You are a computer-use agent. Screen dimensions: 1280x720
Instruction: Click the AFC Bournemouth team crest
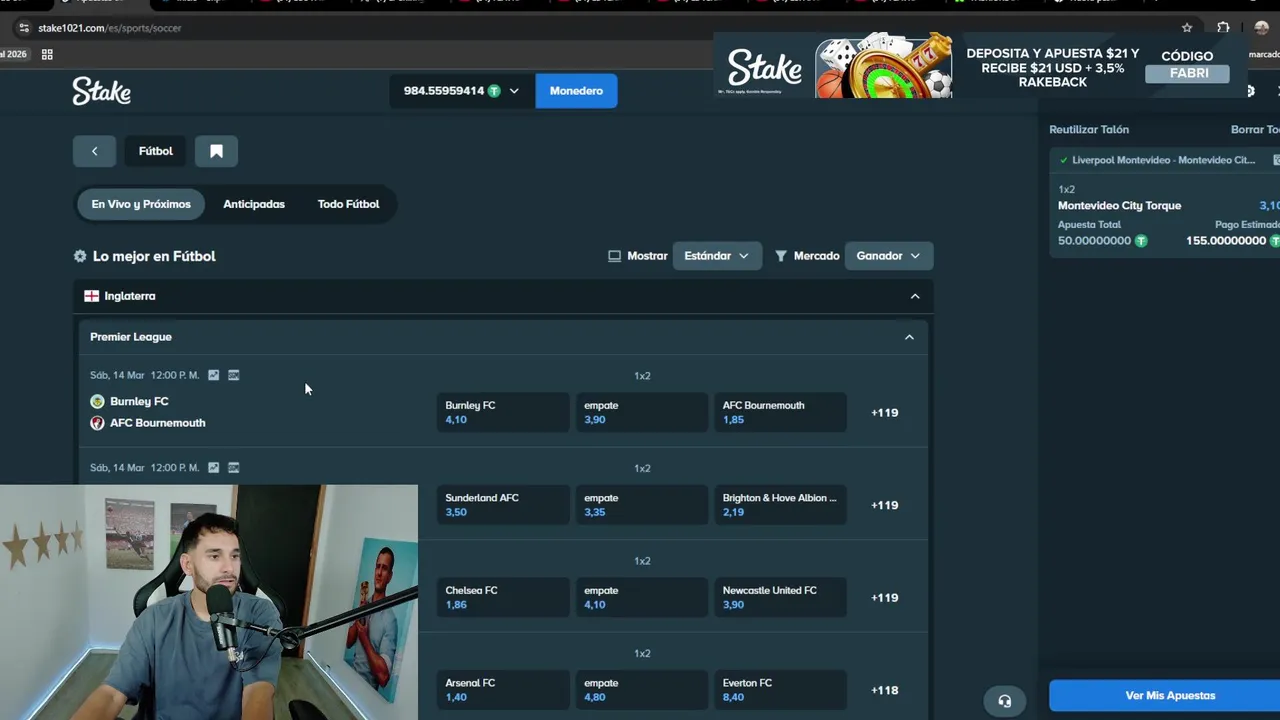point(97,423)
